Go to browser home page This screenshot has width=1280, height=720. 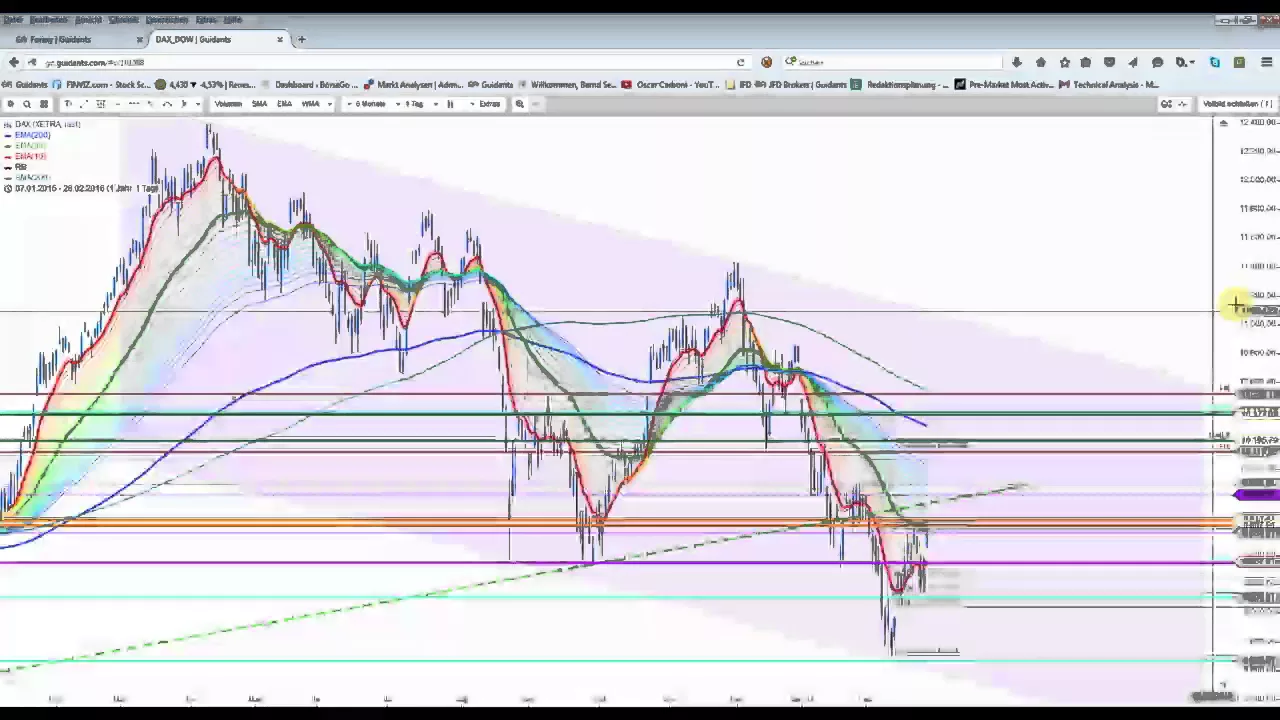tap(1041, 62)
